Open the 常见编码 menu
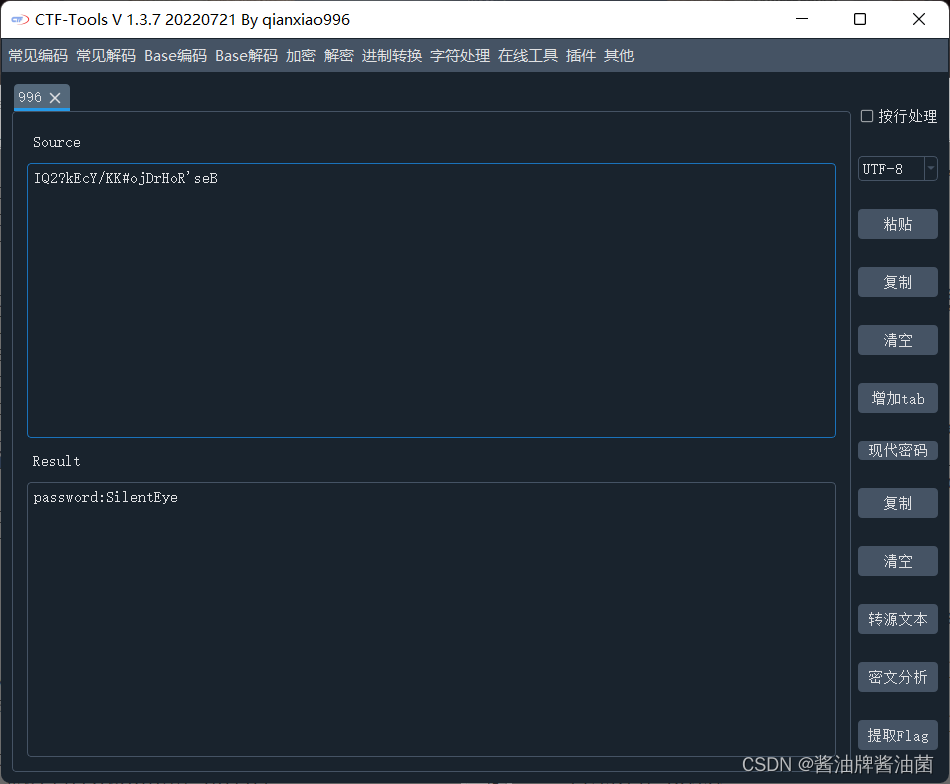 [38, 56]
